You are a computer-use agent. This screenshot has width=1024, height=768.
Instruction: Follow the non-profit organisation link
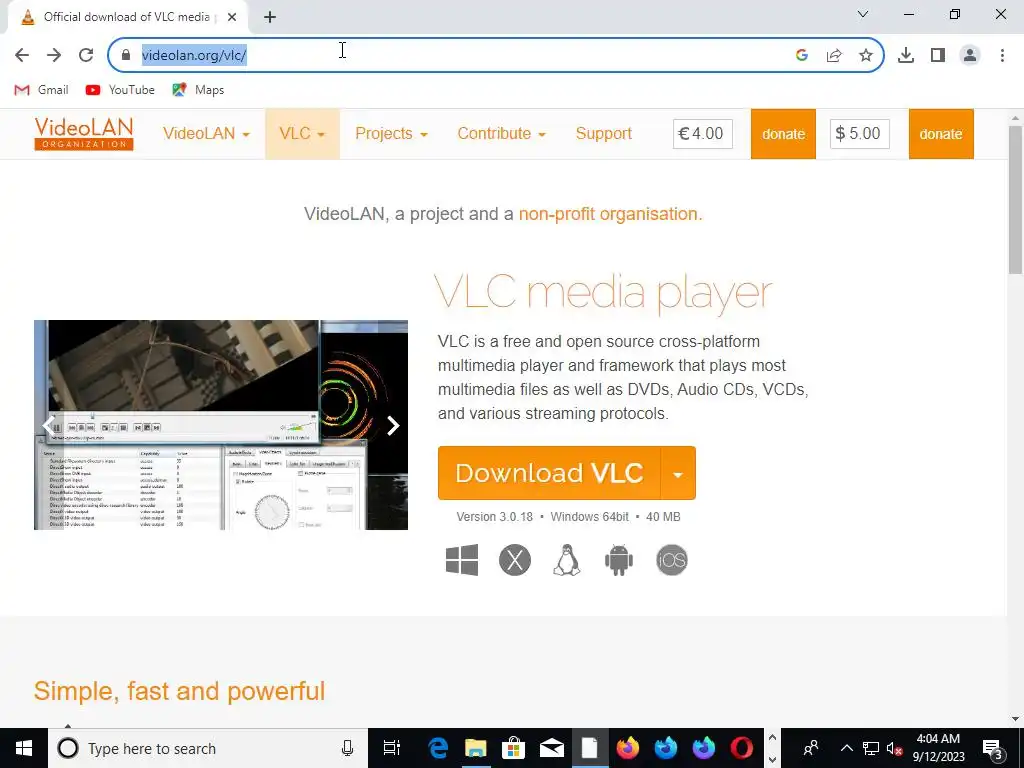[x=610, y=214]
